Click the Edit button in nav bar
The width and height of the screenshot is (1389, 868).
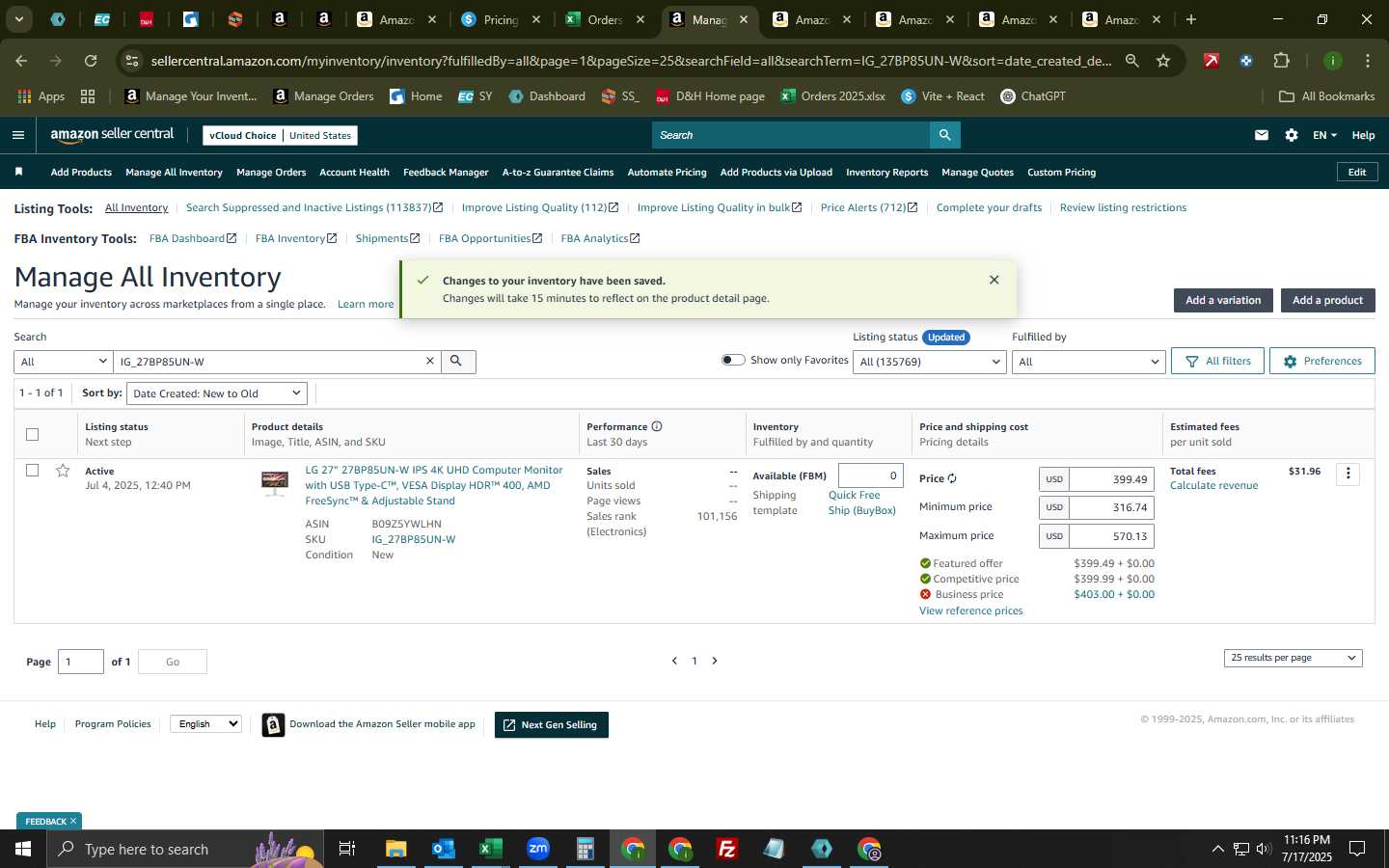point(1356,172)
